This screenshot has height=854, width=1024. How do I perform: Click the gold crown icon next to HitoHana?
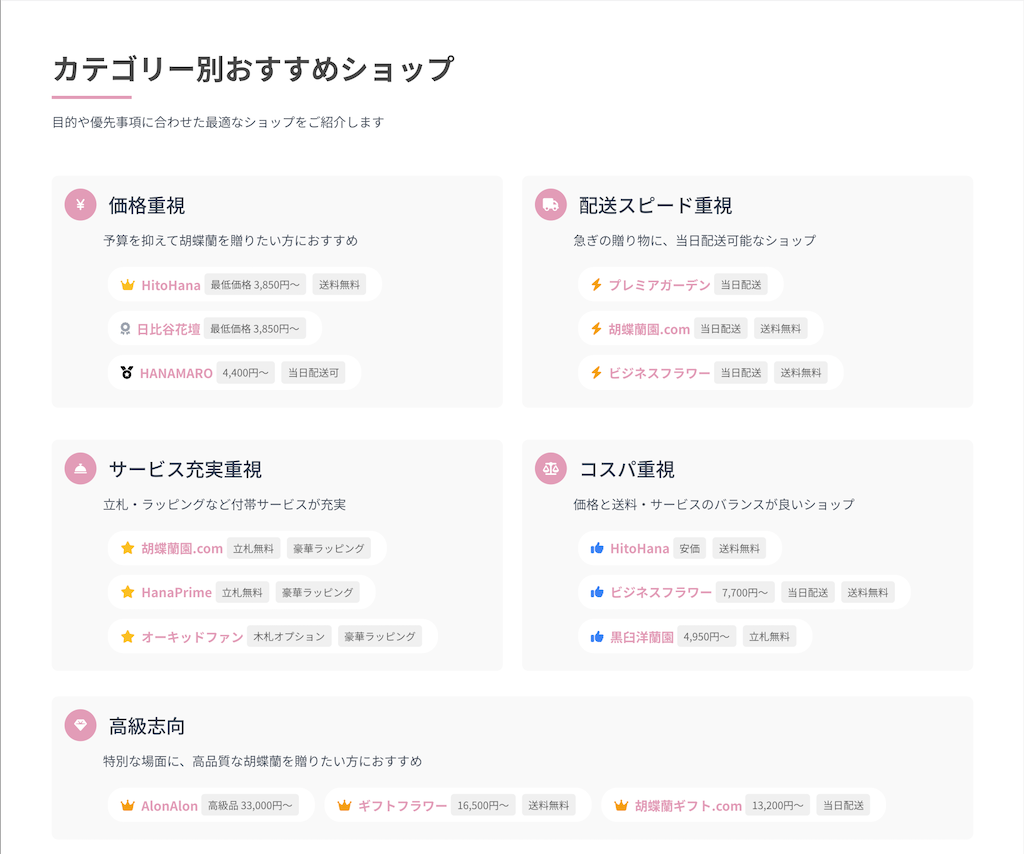tap(127, 285)
